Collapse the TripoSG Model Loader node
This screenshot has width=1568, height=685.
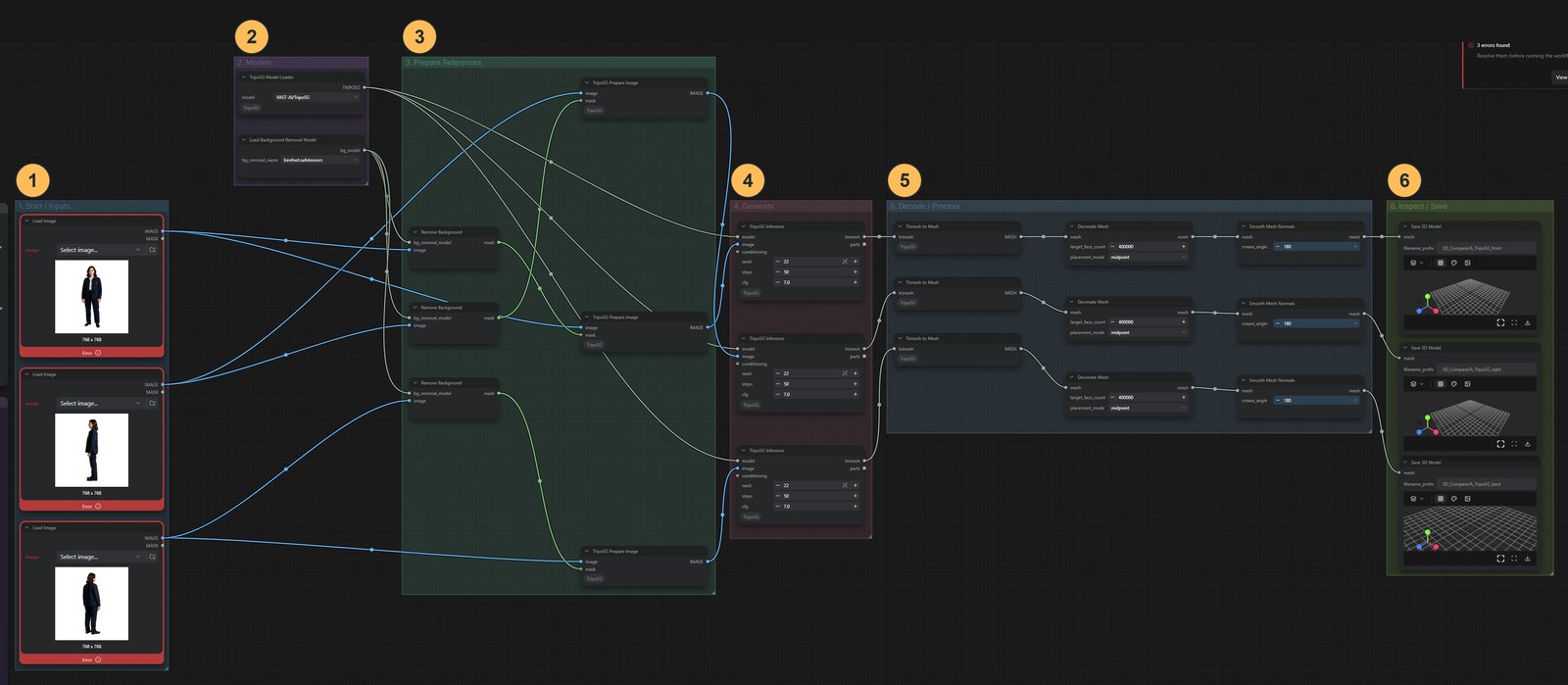[x=243, y=76]
